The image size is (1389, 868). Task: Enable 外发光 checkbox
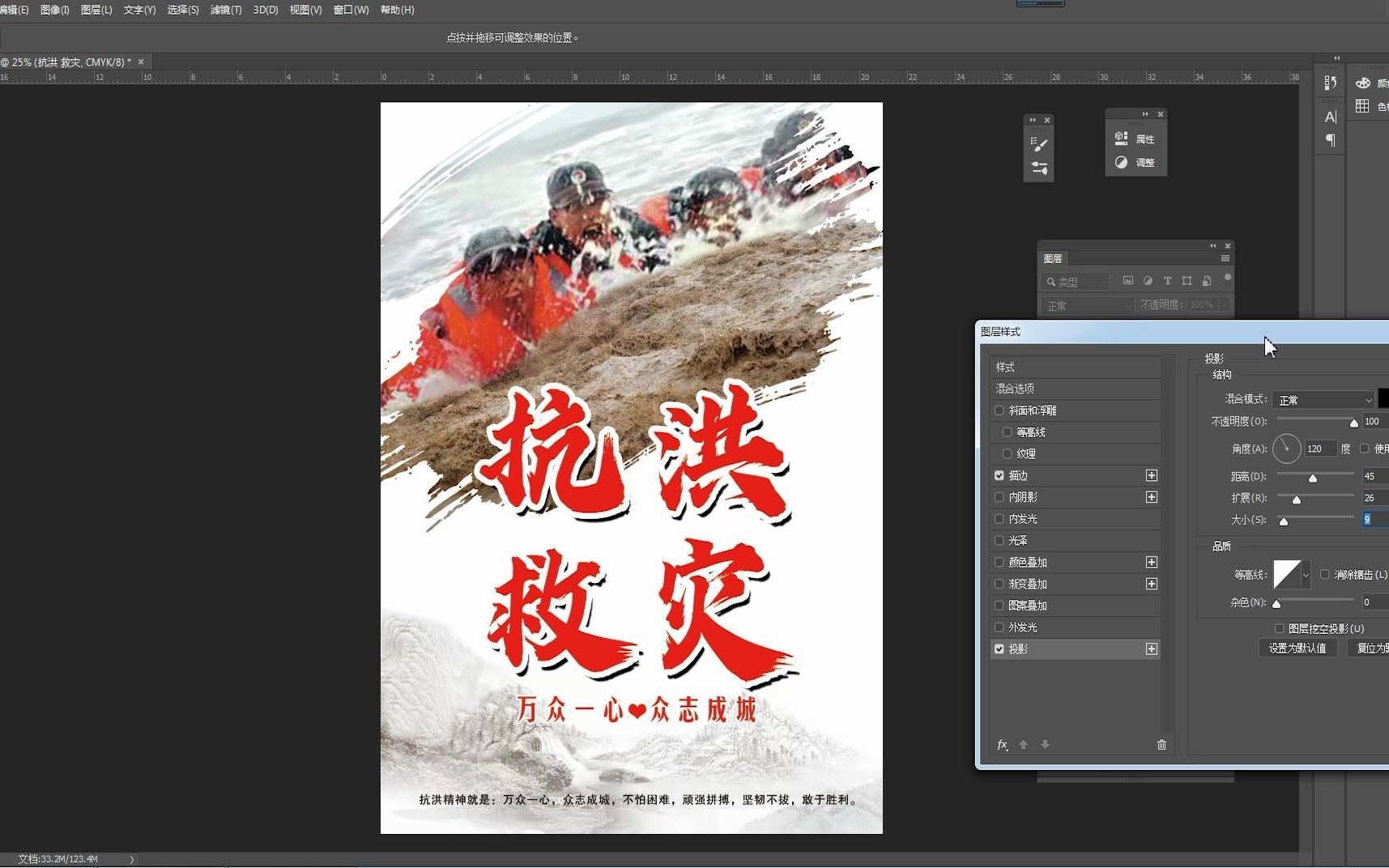(999, 627)
